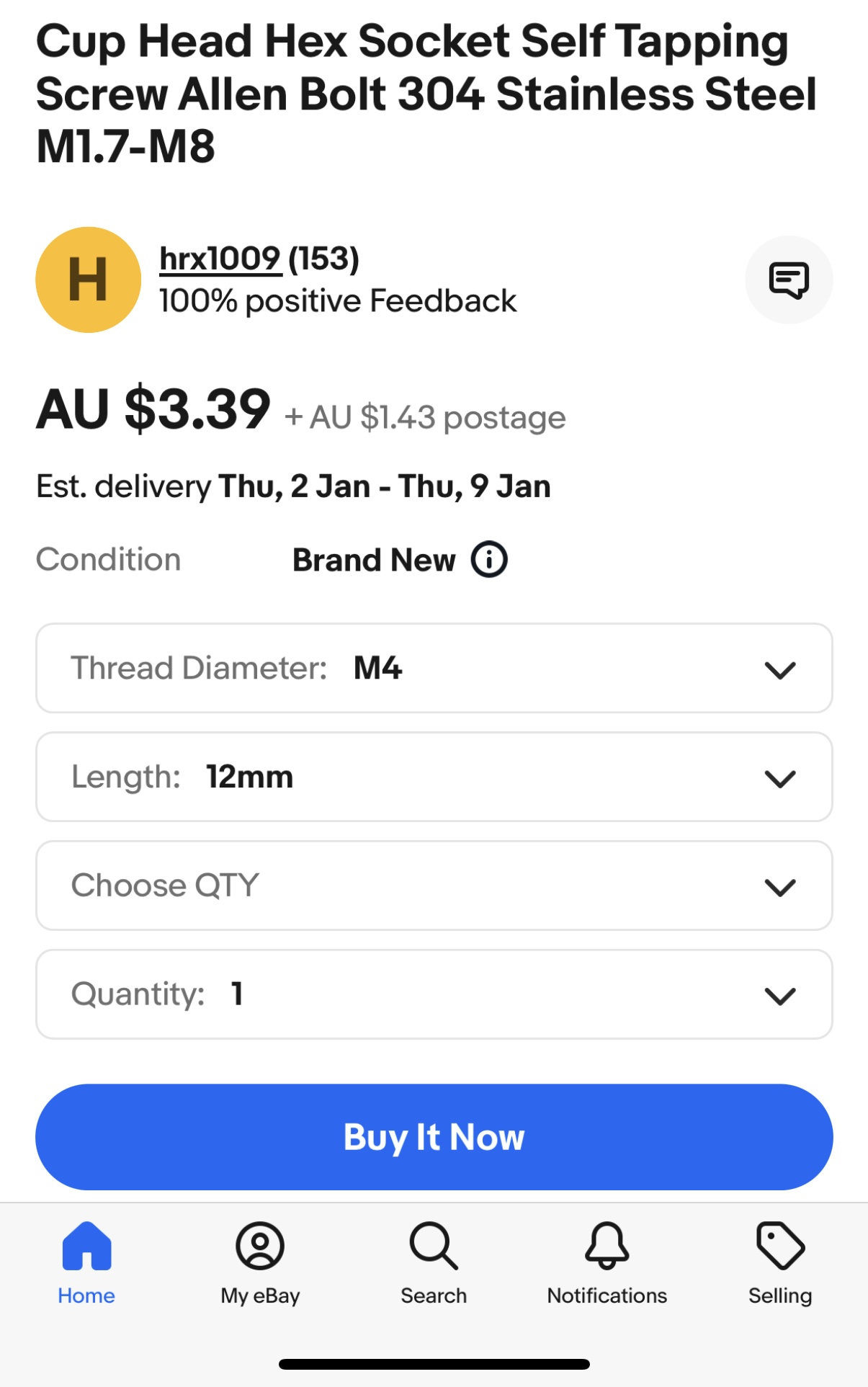868x1387 pixels.
Task: Switch to the Selling tab label
Action: point(780,1295)
